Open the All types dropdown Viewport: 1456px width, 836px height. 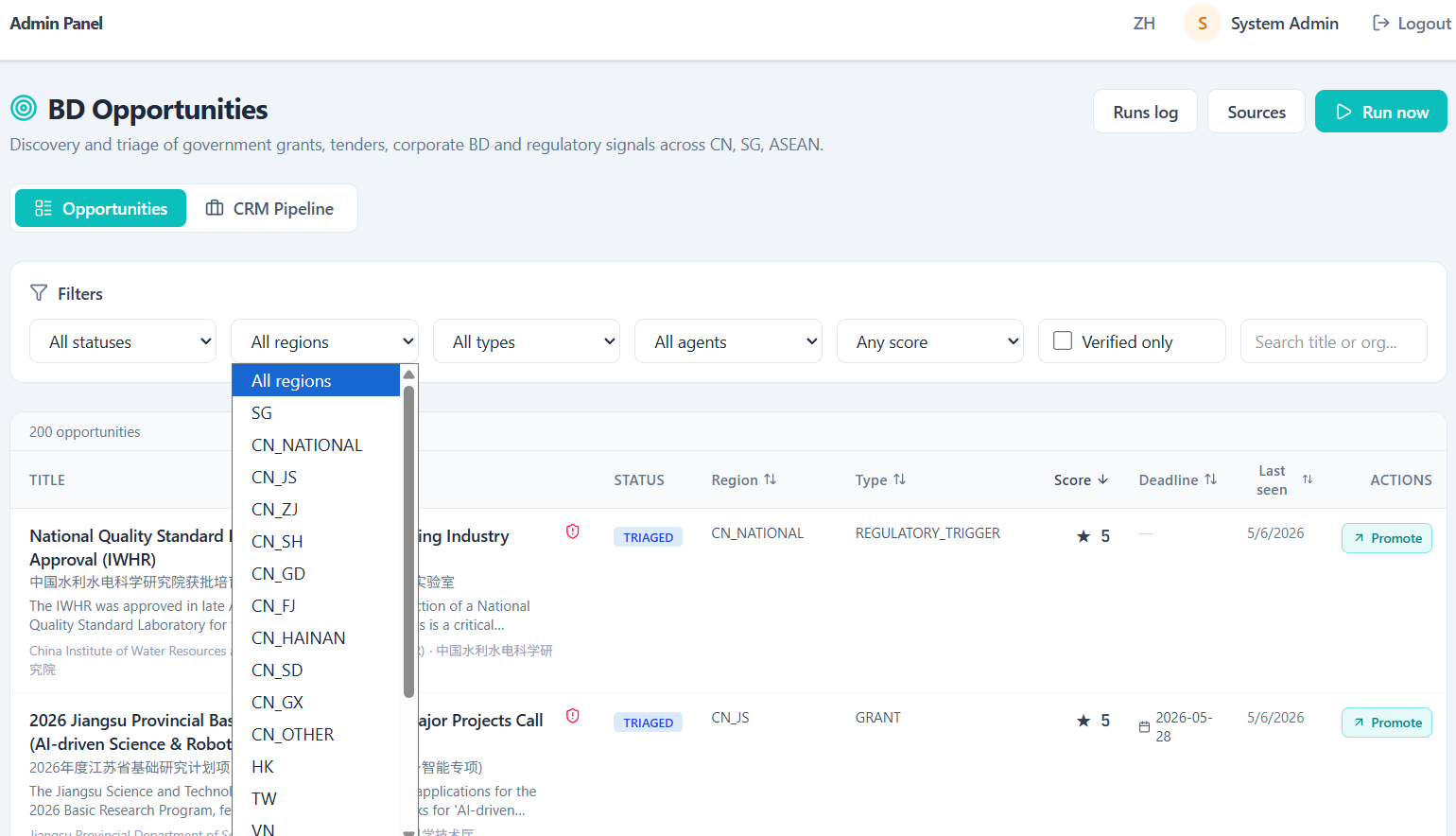[x=527, y=341]
